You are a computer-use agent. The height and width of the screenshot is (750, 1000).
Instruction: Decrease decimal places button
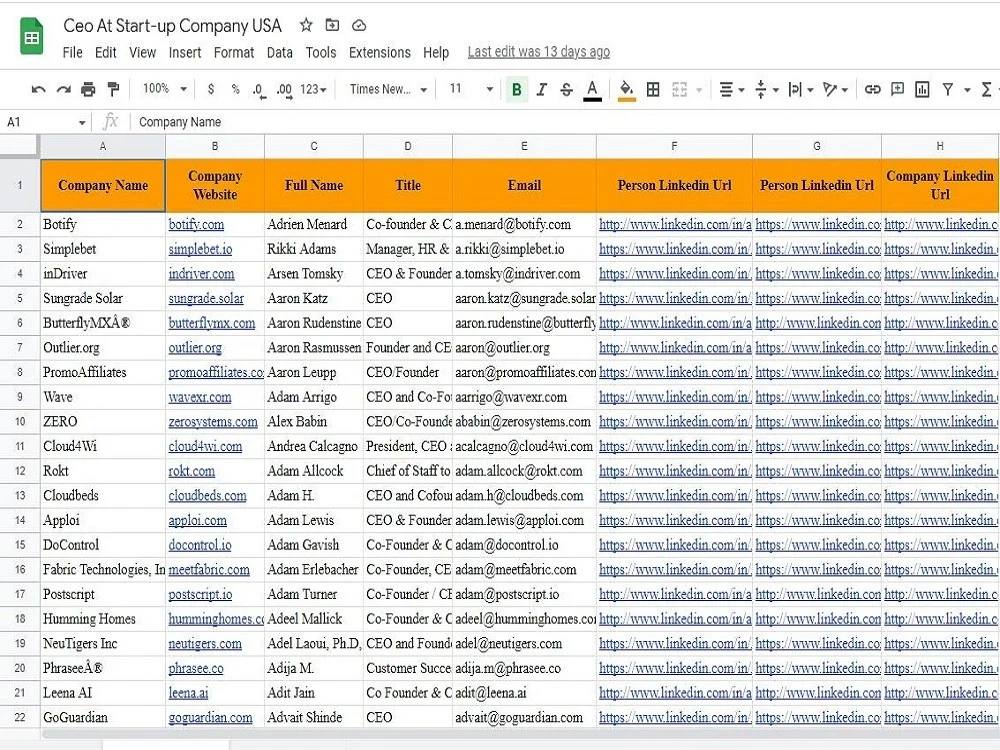click(x=258, y=90)
